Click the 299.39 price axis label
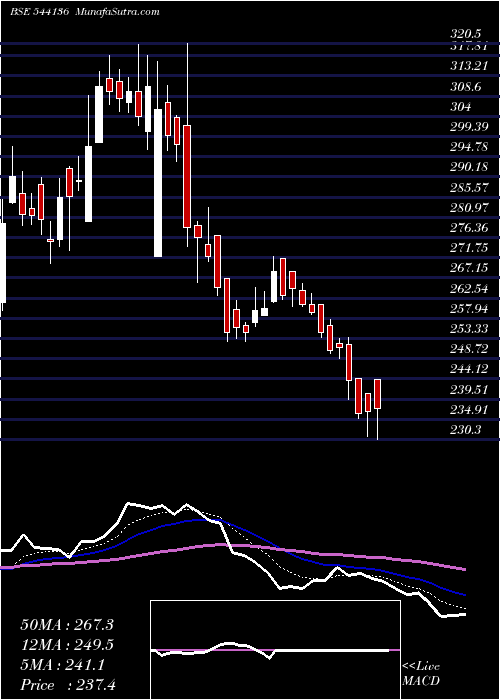Image resolution: width=500 pixels, height=700 pixels. click(469, 127)
